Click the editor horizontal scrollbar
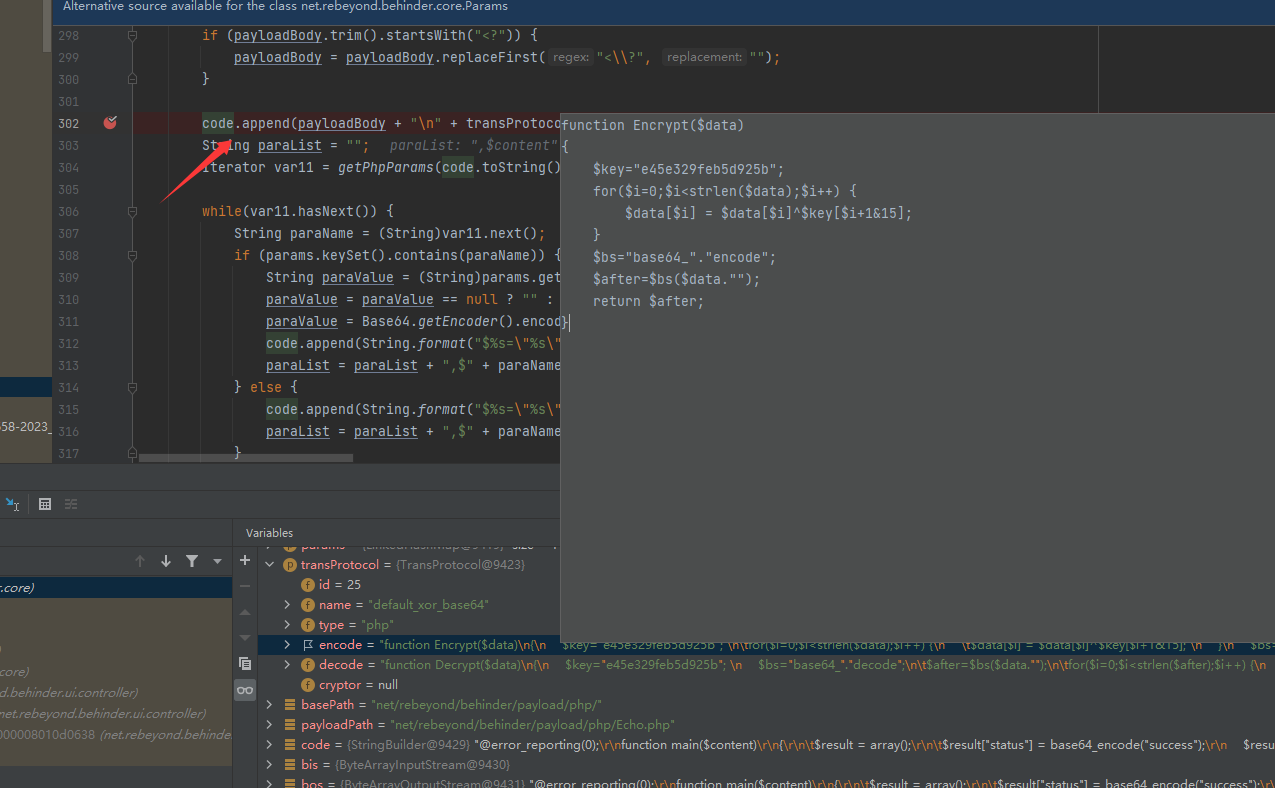Screen dimensions: 1275x788 pos(245,458)
